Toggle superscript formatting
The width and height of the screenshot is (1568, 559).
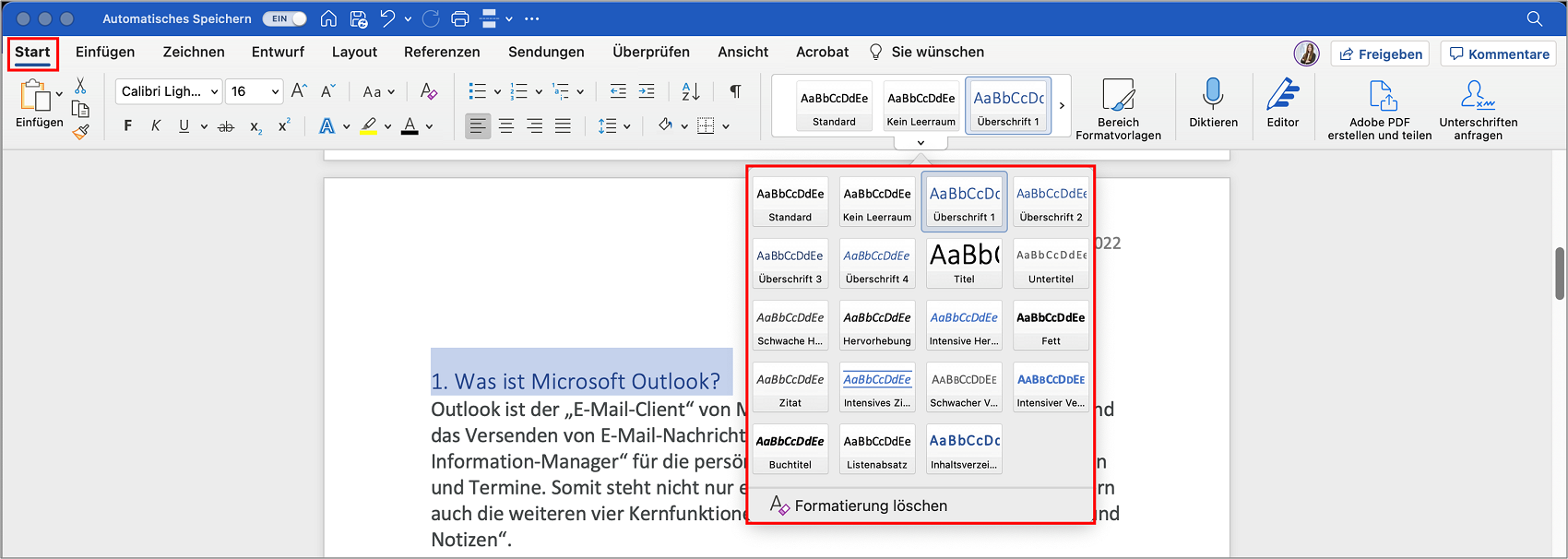pyautogui.click(x=284, y=125)
